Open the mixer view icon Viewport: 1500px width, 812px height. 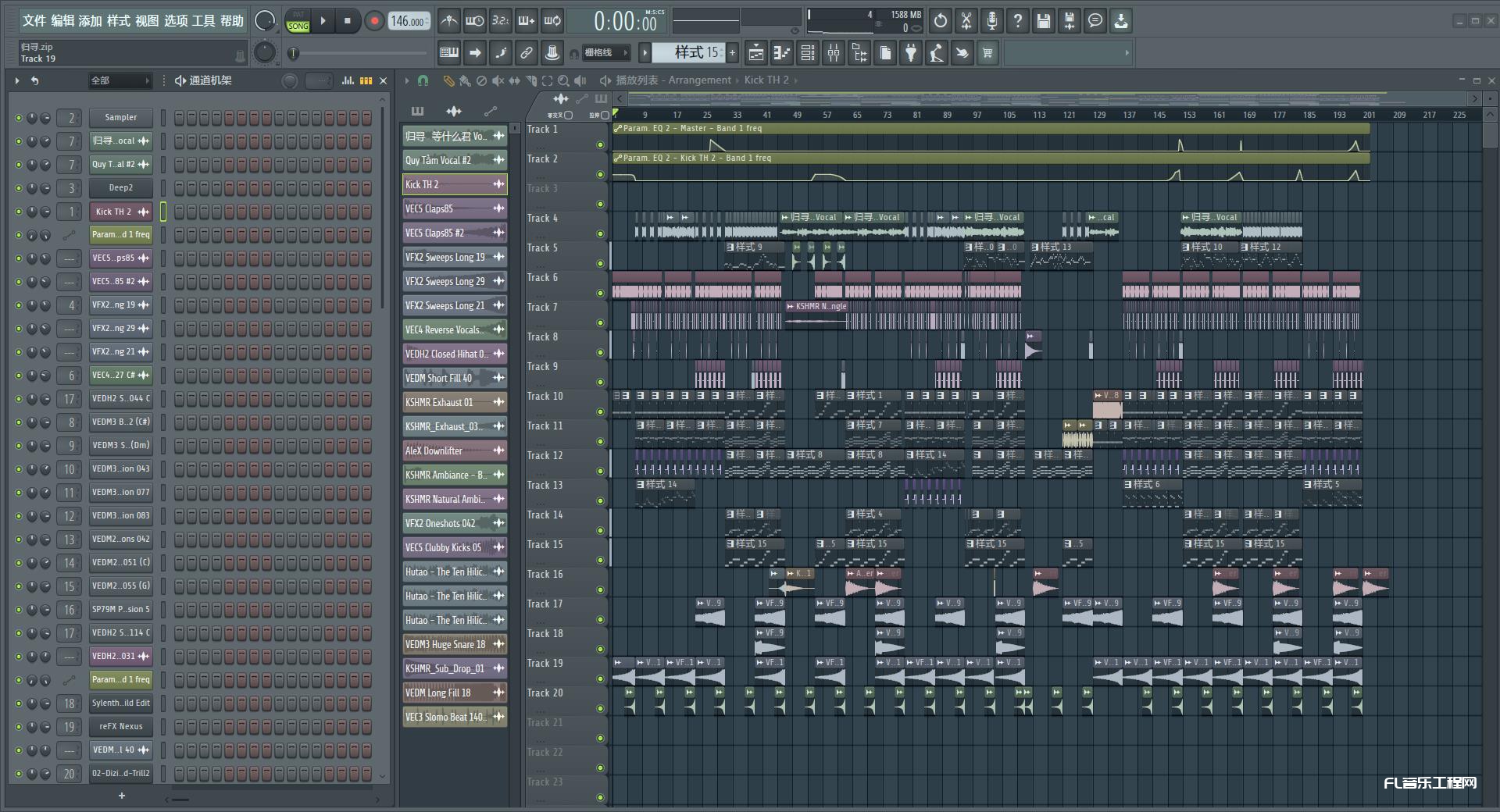point(834,53)
